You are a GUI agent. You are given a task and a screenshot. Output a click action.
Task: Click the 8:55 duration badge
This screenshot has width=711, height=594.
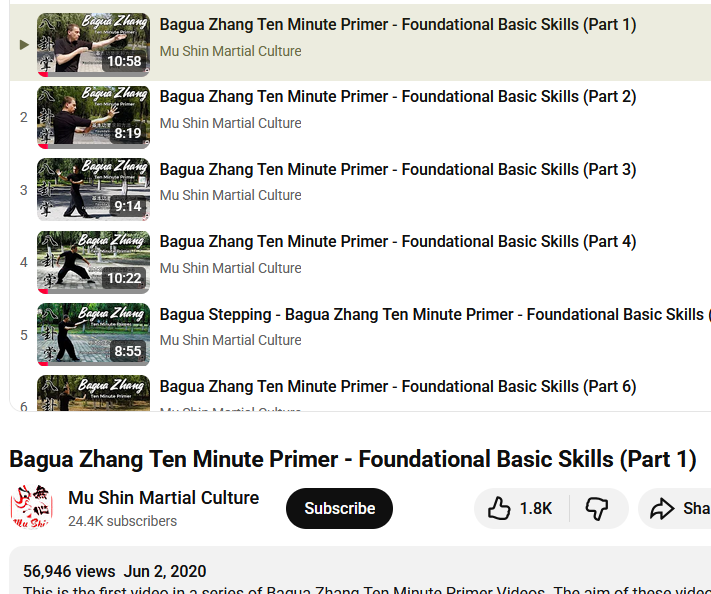click(128, 351)
